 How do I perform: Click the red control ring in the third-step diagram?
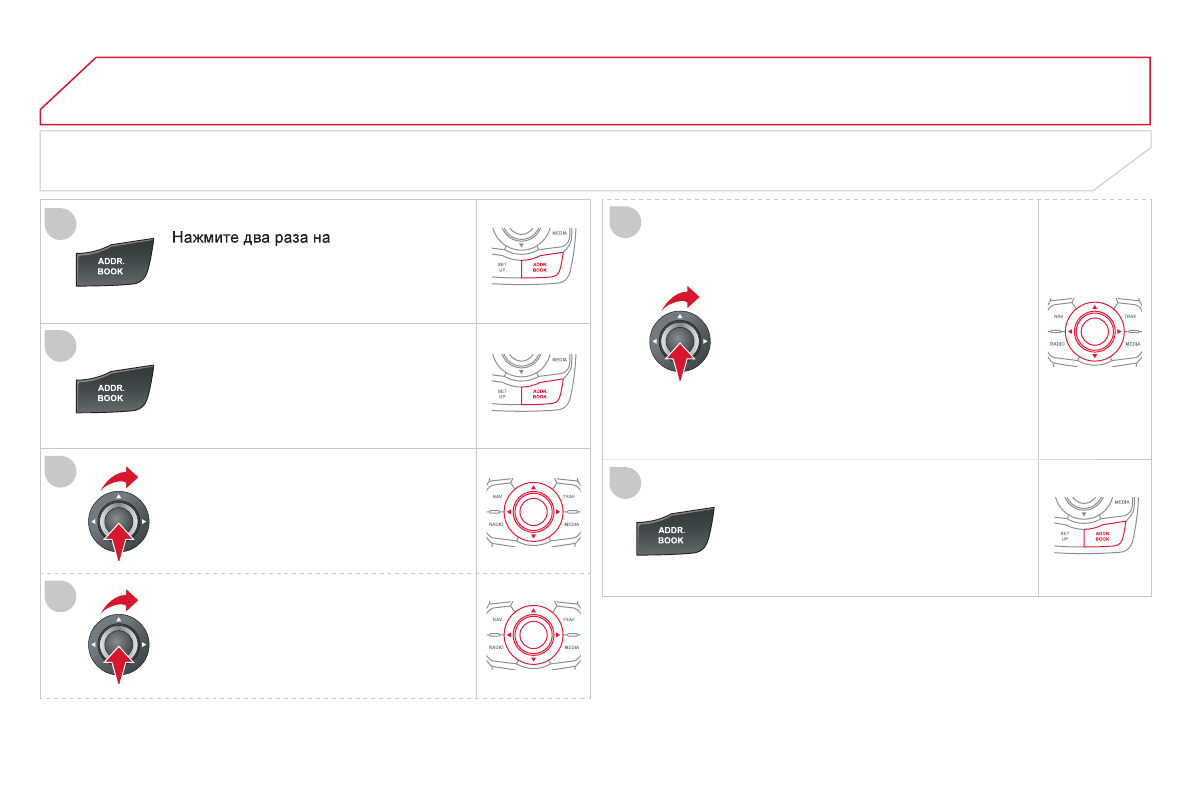pos(534,510)
